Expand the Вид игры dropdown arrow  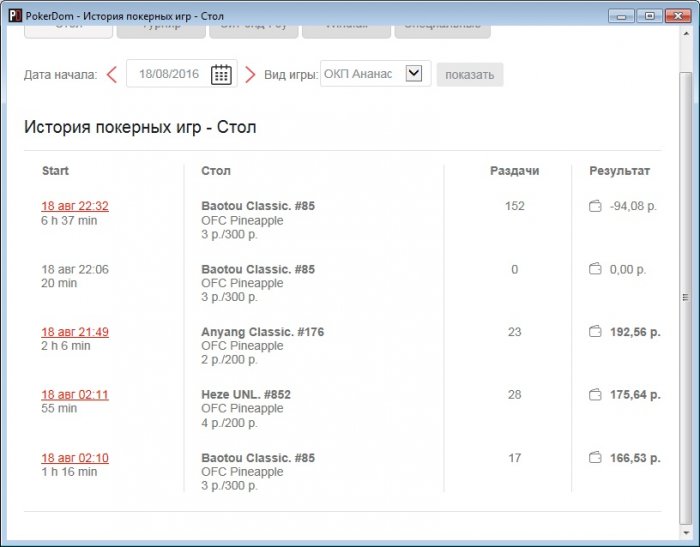(x=414, y=73)
